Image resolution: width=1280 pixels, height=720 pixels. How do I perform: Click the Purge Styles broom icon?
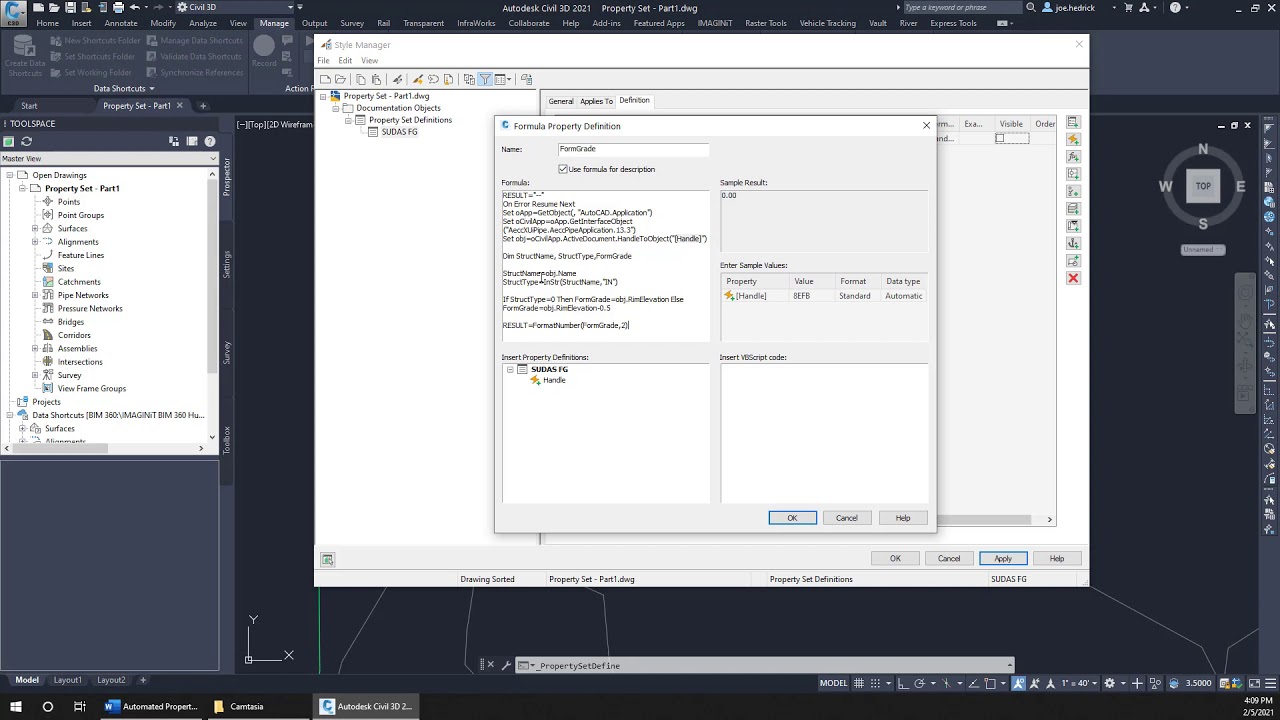pyautogui.click(x=397, y=79)
